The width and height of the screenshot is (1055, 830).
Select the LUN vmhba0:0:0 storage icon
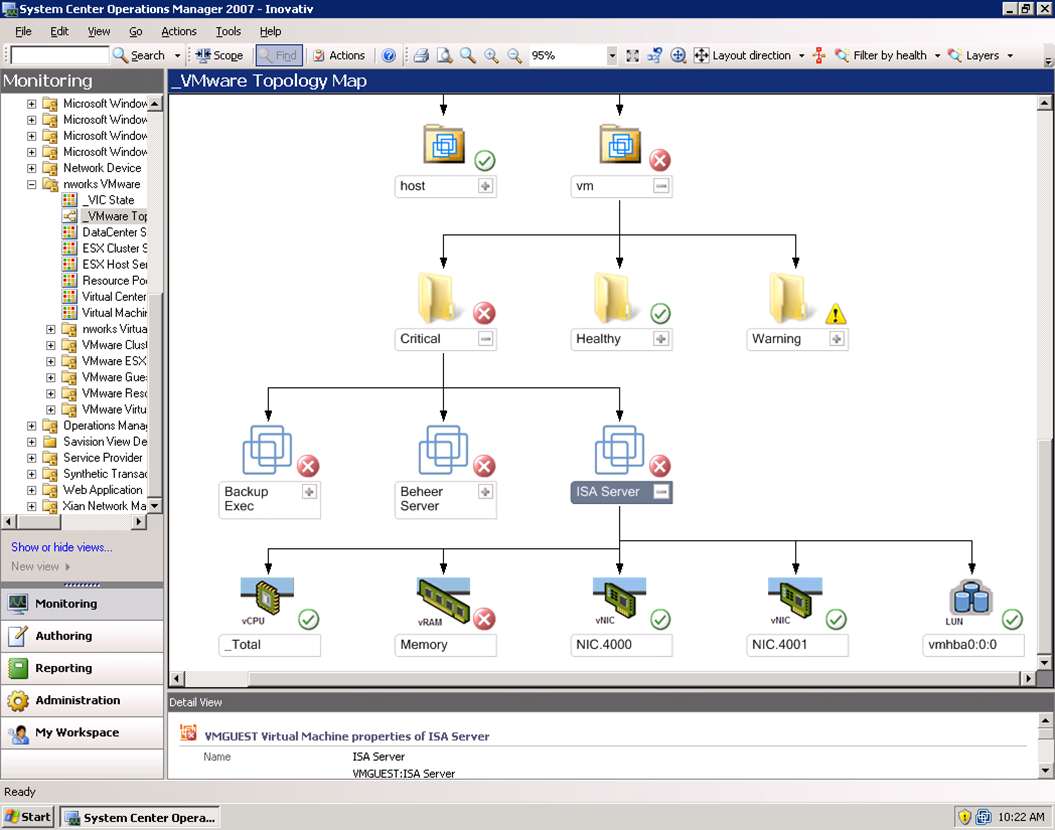coord(971,599)
